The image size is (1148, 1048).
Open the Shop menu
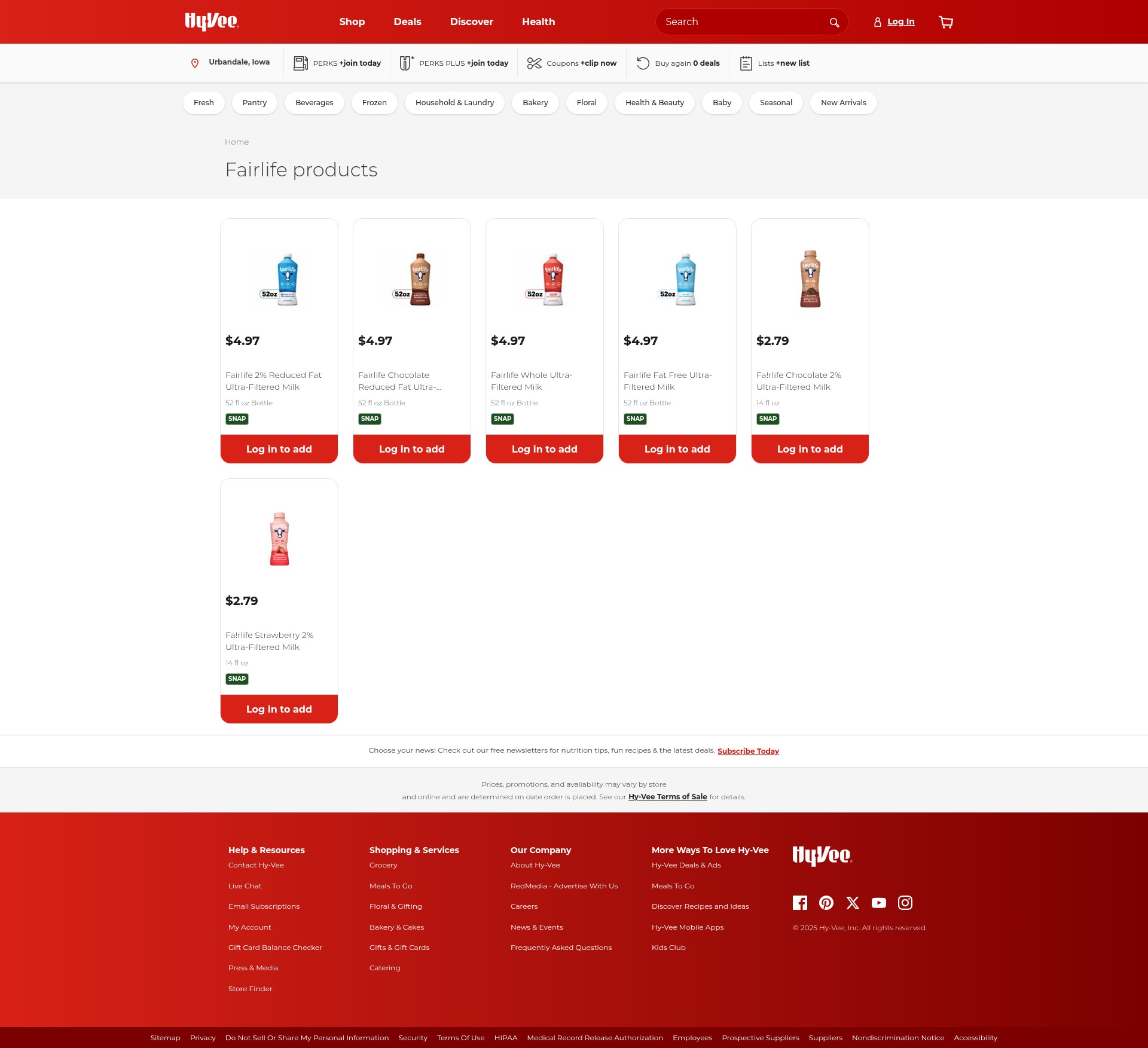(x=352, y=22)
